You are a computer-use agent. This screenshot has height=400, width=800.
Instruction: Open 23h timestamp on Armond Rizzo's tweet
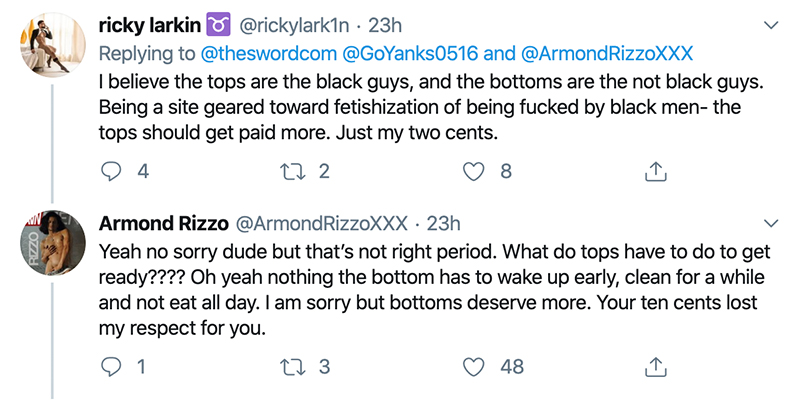pos(442,221)
